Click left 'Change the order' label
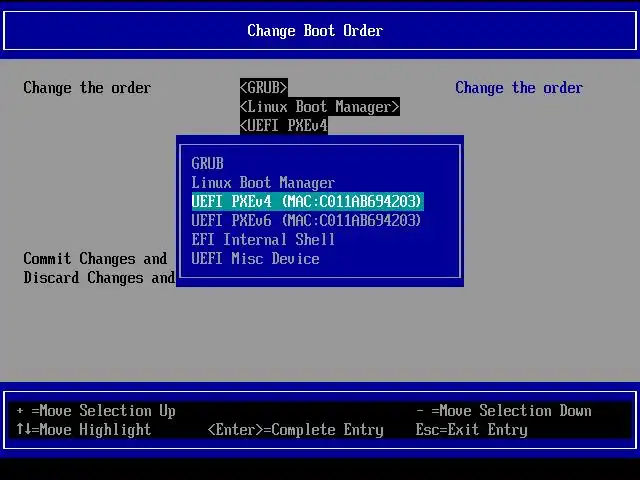Image resolution: width=640 pixels, height=480 pixels. pyautogui.click(x=87, y=88)
